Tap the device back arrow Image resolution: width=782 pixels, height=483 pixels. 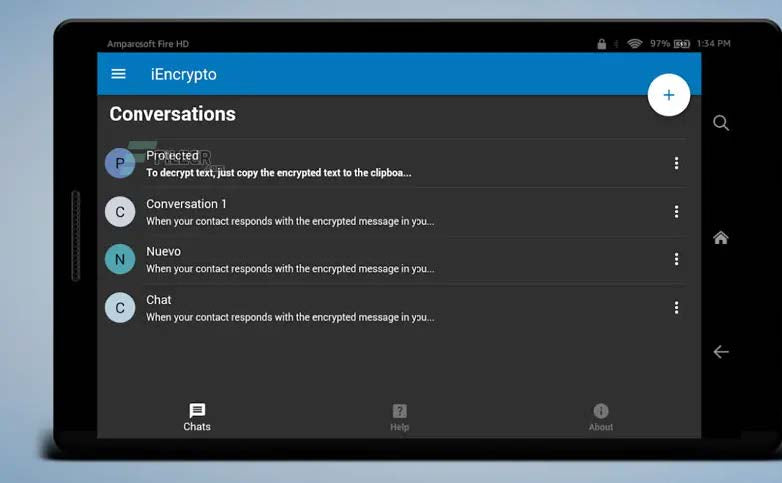pyautogui.click(x=721, y=352)
